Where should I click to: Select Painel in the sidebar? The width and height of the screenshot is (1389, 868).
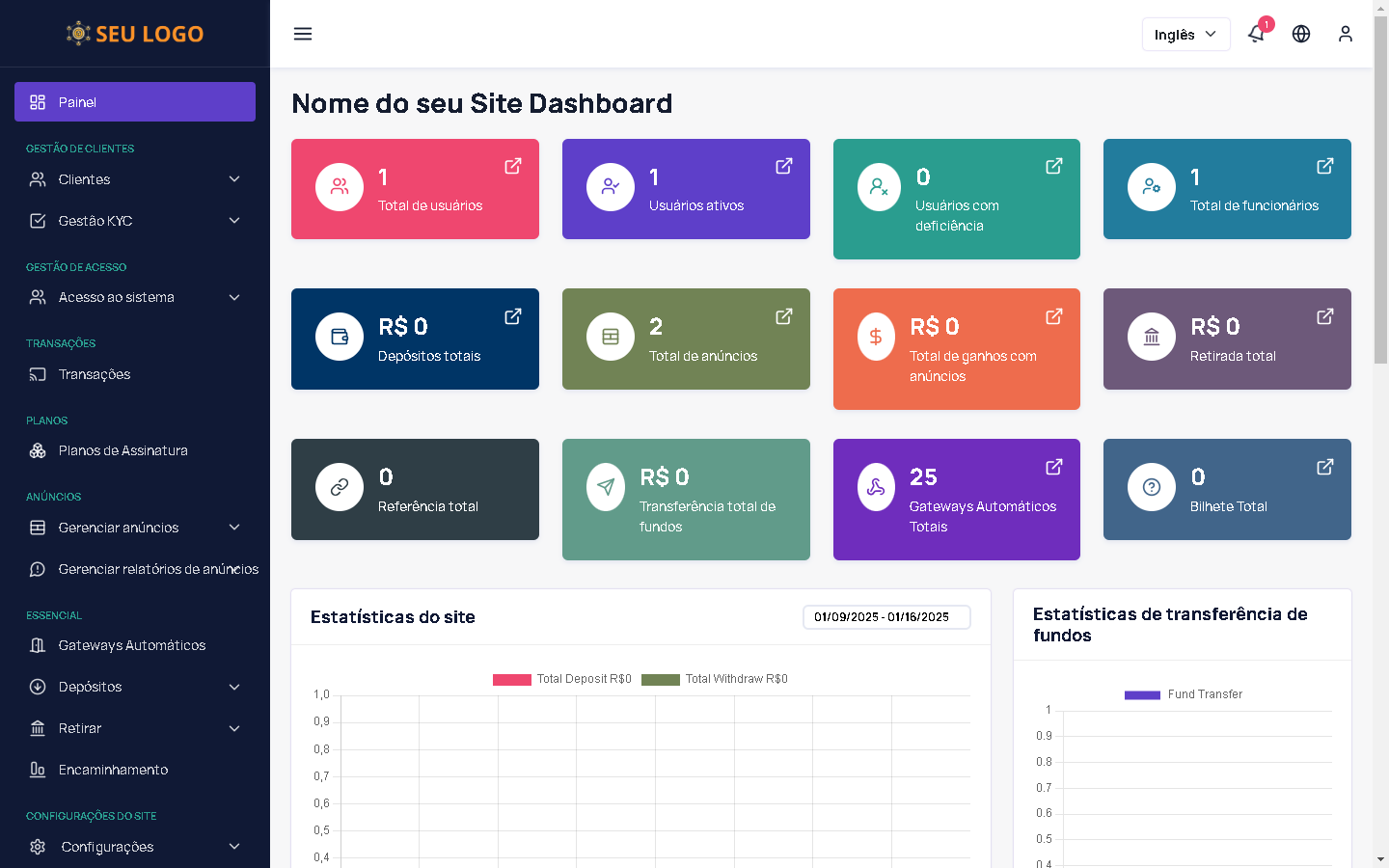(x=135, y=102)
